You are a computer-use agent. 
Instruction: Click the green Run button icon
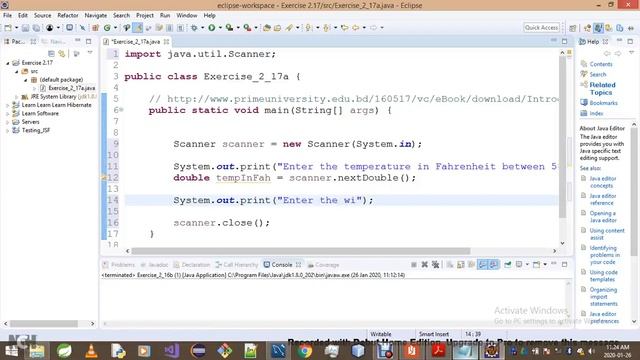pos(211,28)
